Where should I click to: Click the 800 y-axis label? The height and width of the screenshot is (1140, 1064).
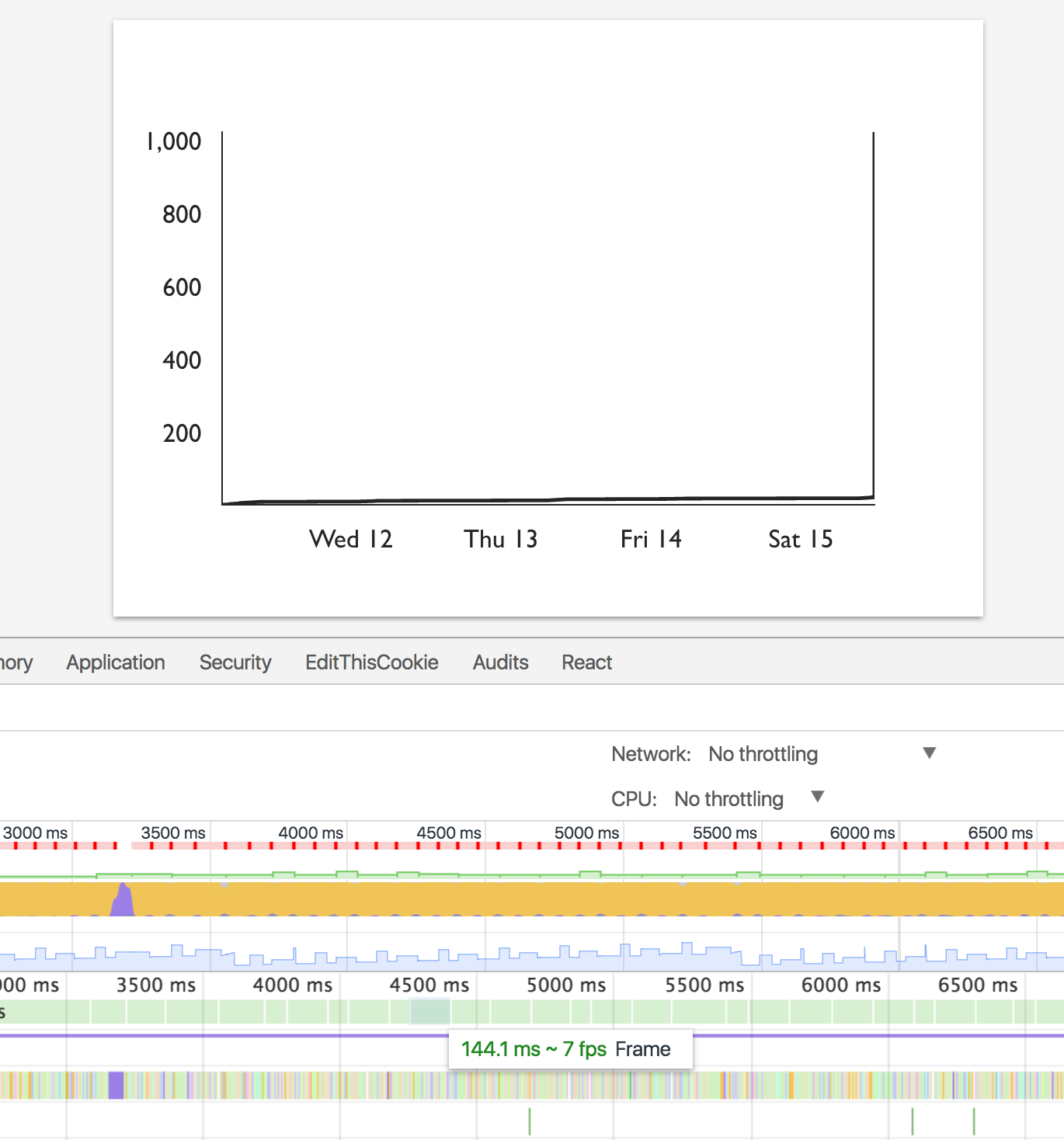tap(182, 214)
